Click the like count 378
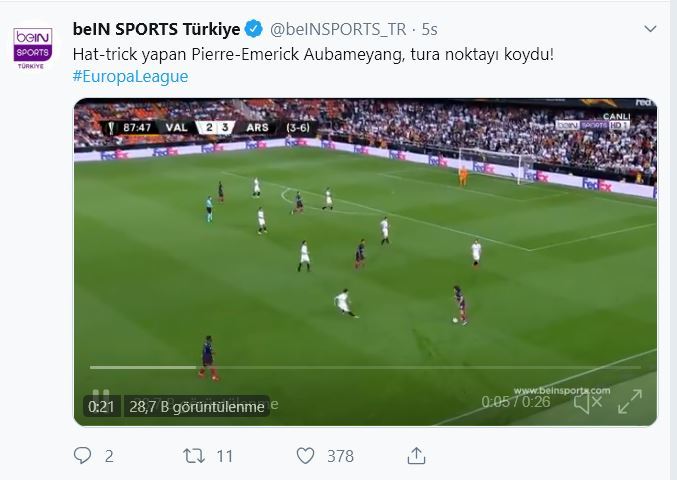 [x=340, y=456]
